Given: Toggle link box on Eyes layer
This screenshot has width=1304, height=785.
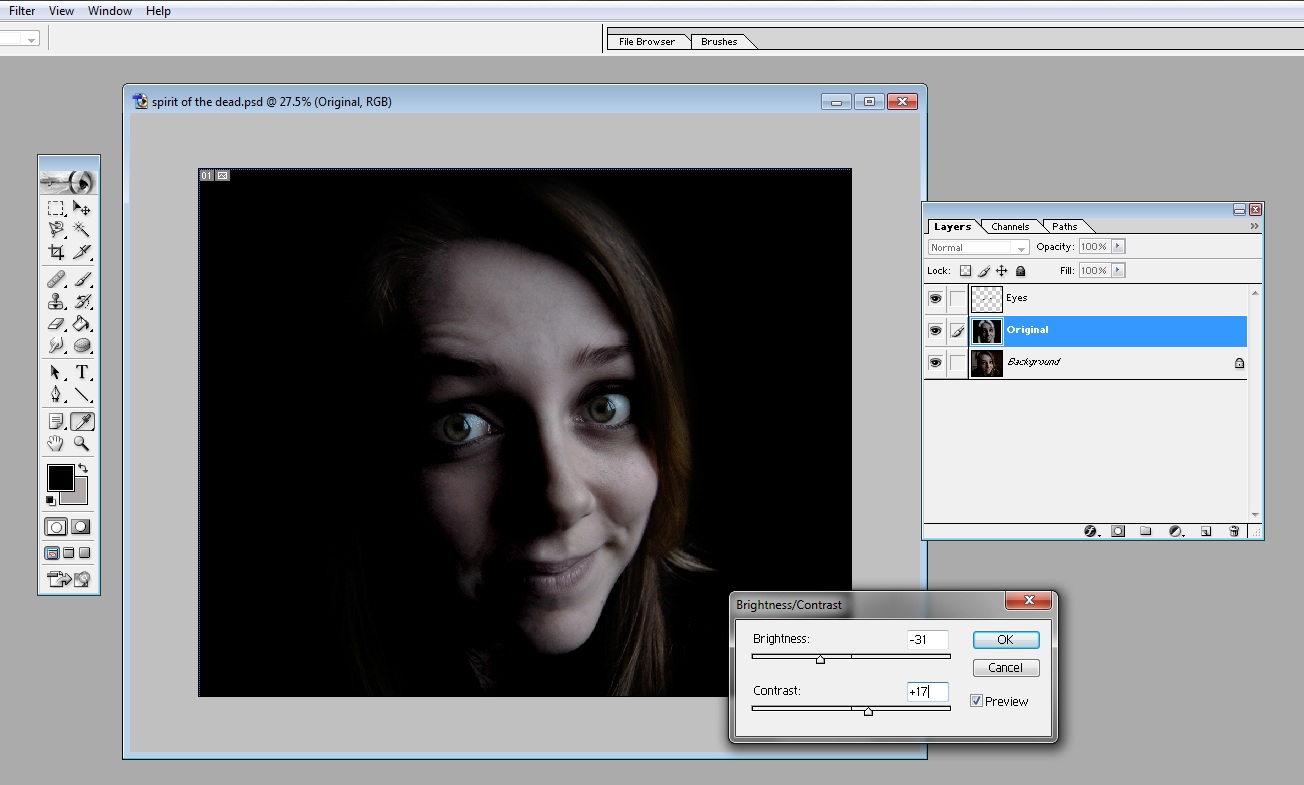Looking at the screenshot, I should (x=957, y=298).
